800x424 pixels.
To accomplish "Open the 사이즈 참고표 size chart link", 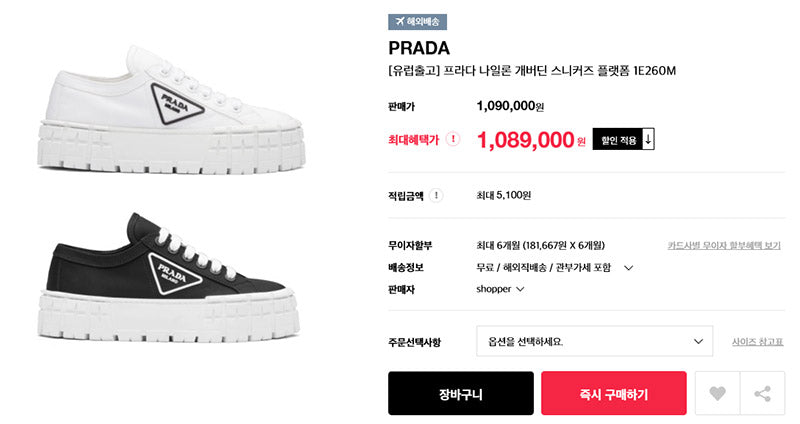I will 757,342.
